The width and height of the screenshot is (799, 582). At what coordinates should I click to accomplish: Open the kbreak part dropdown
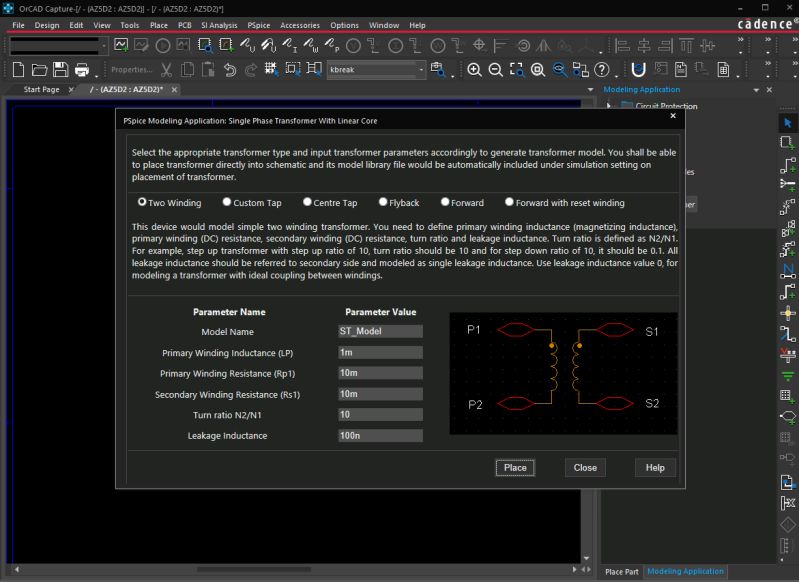point(421,70)
